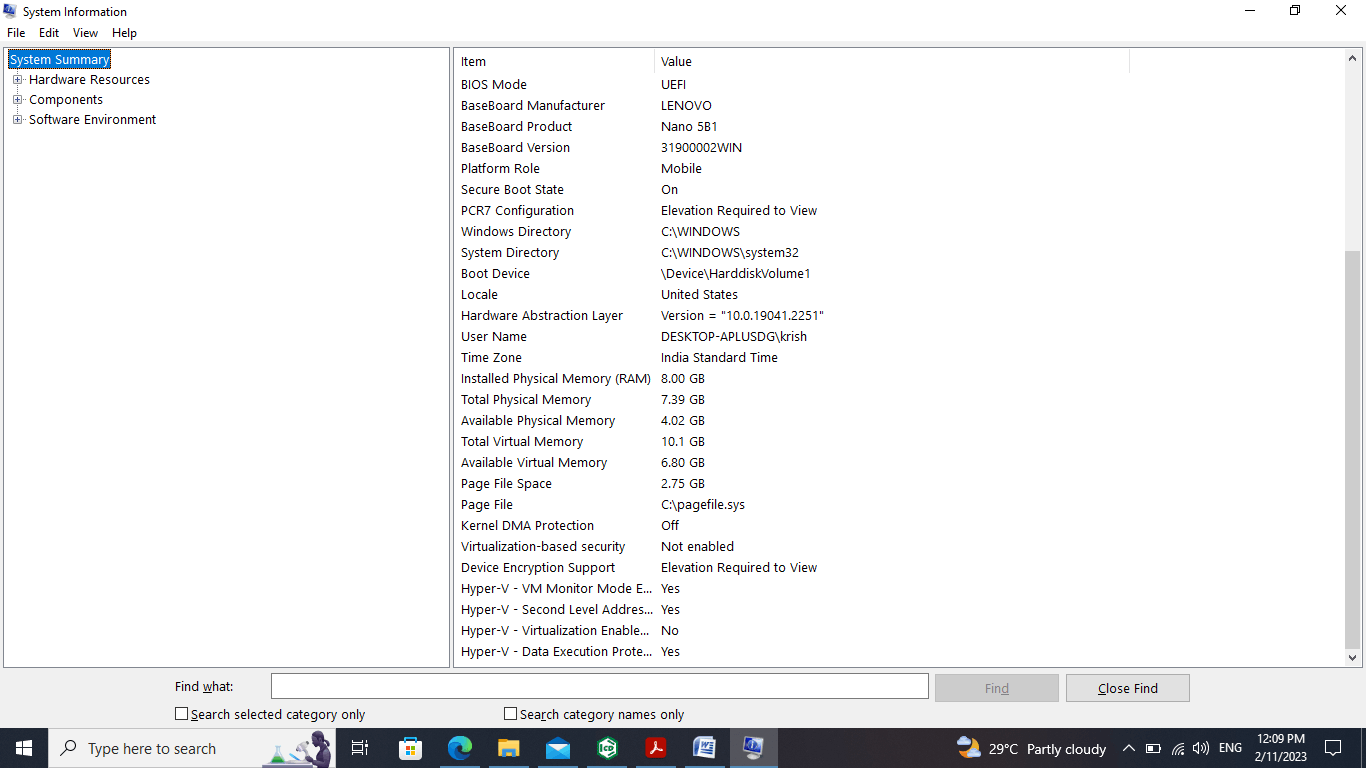Click the System Information title bar icon
This screenshot has width=1366, height=768.
(10, 11)
